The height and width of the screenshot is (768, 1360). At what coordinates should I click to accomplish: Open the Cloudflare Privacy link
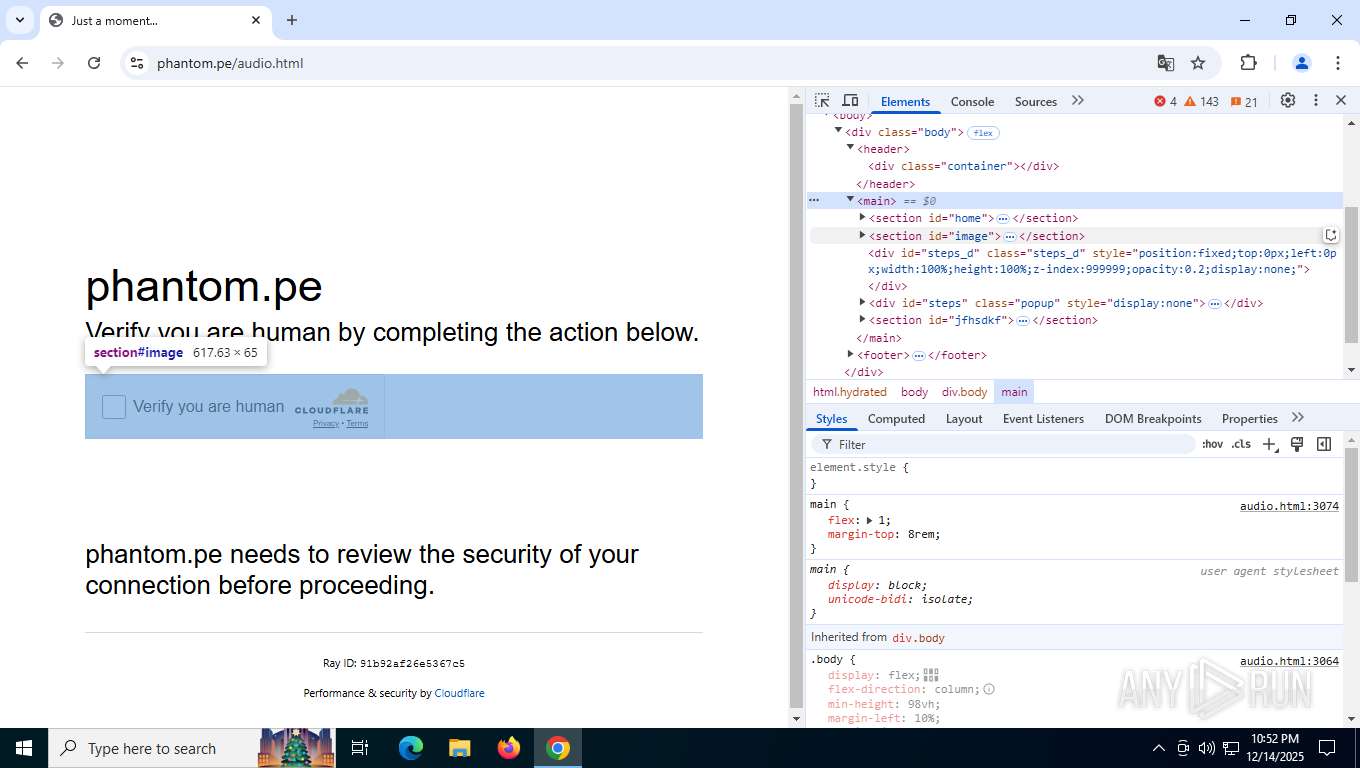click(326, 424)
